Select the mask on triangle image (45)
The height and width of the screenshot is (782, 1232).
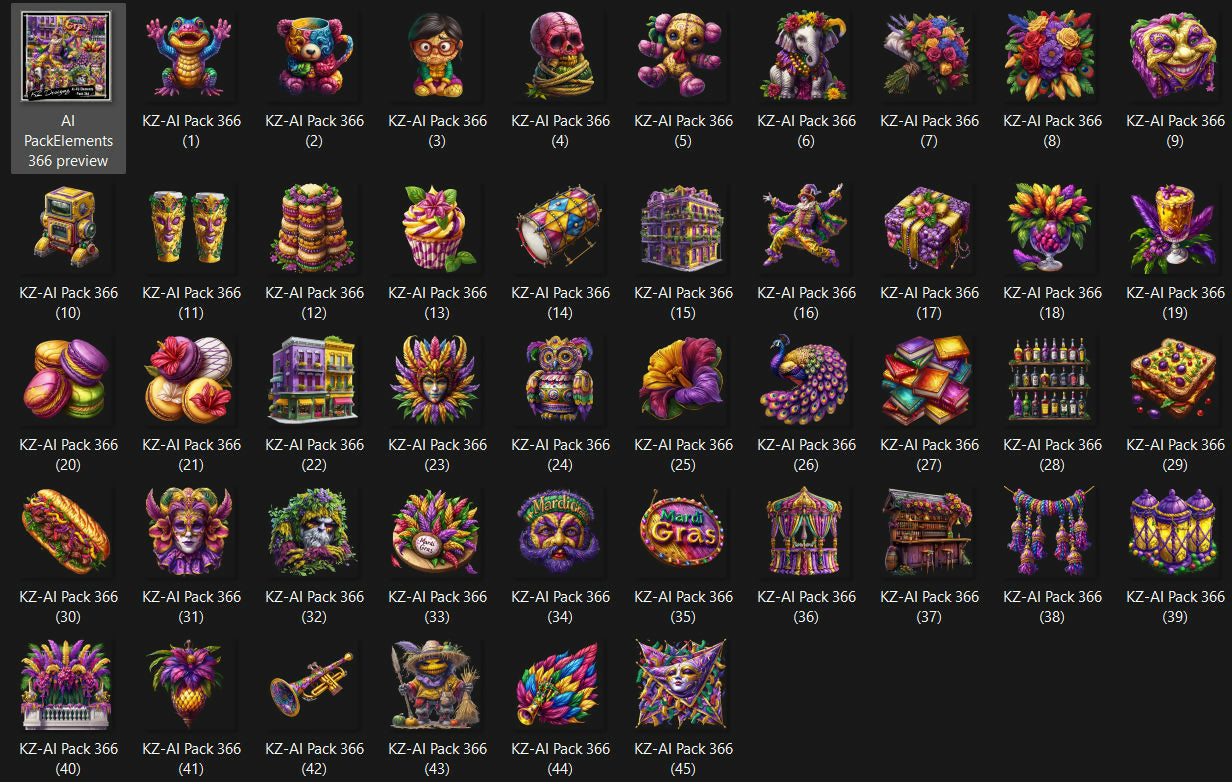click(x=683, y=684)
